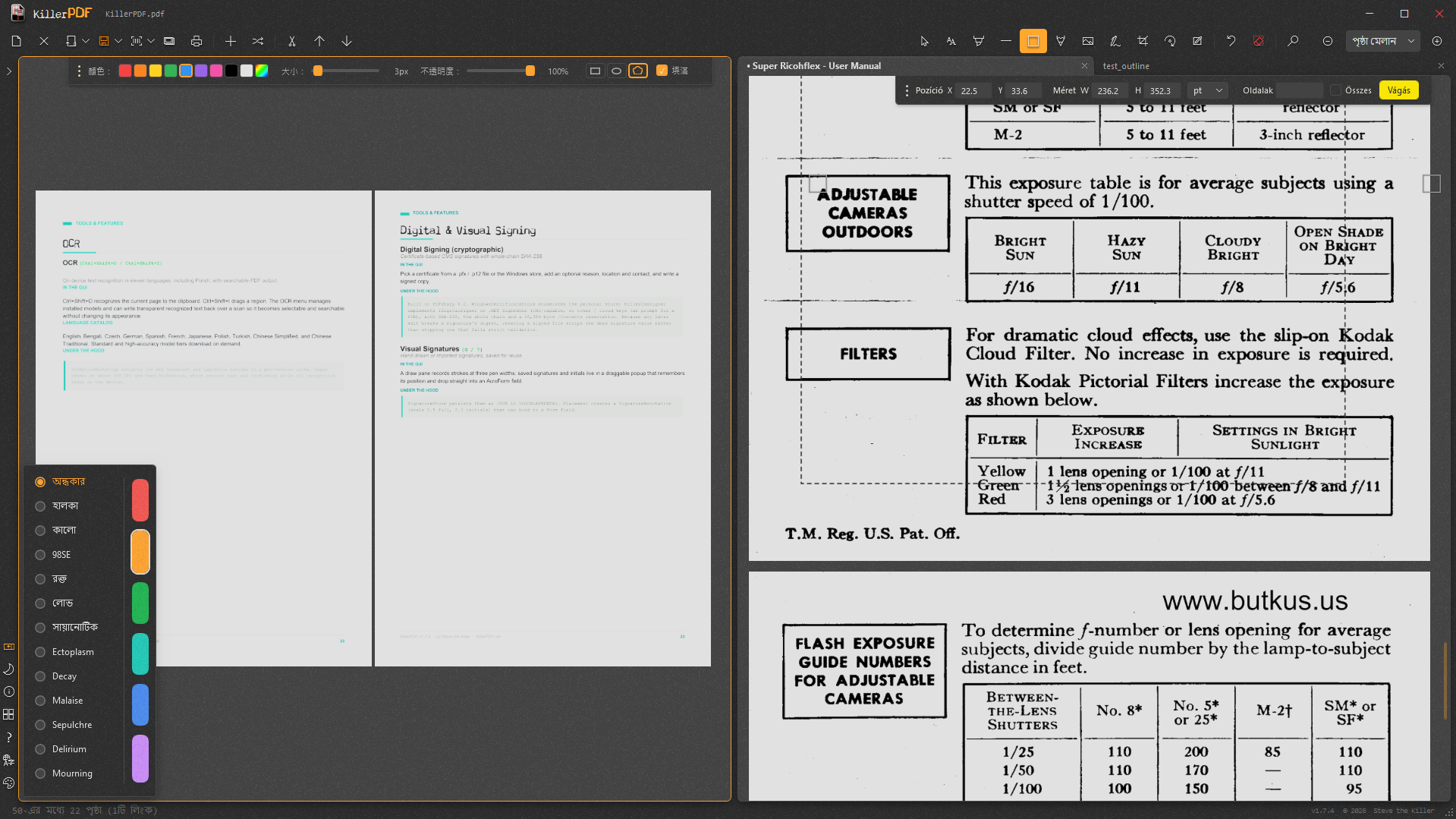The image size is (1456, 819).
Task: Select the Decay theme
Action: 56,676
